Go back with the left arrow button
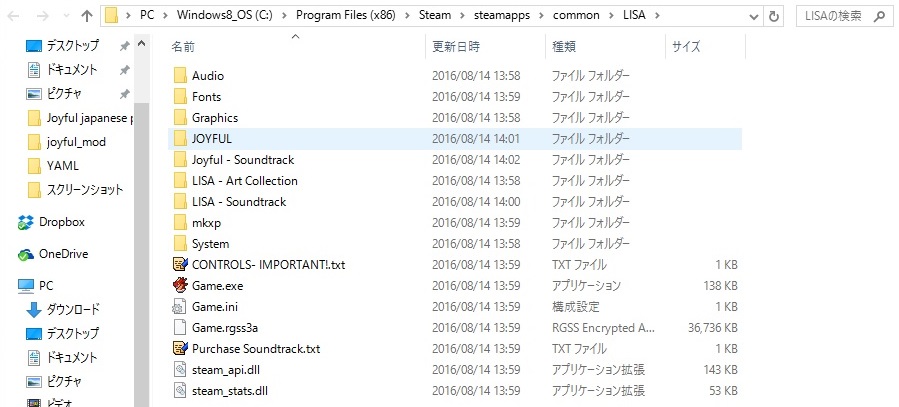 [x=13, y=16]
